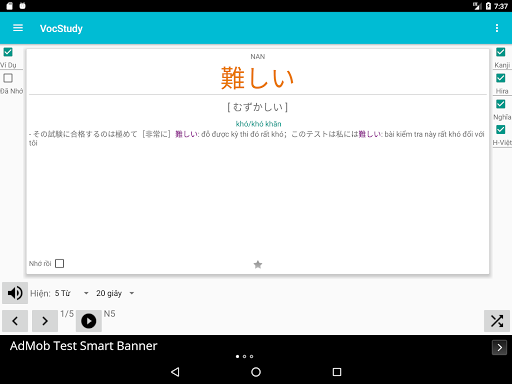Shuffle the word order
Image resolution: width=512 pixels, height=384 pixels.
(x=497, y=321)
